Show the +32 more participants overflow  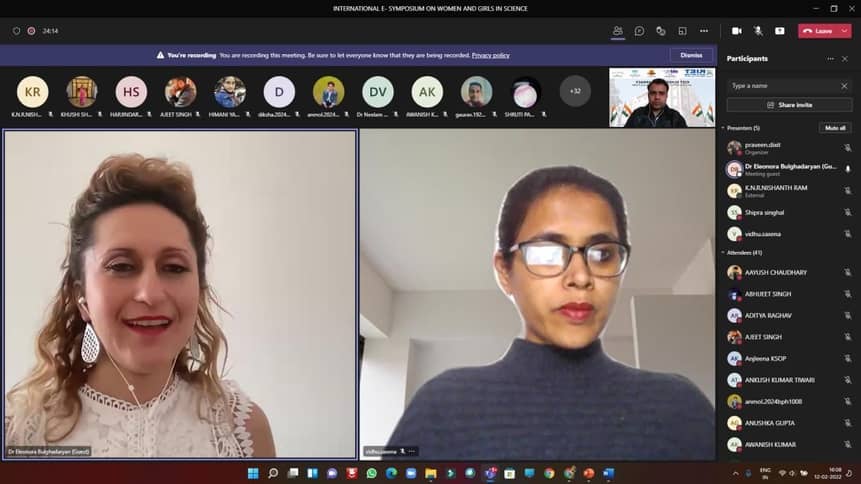click(x=575, y=91)
